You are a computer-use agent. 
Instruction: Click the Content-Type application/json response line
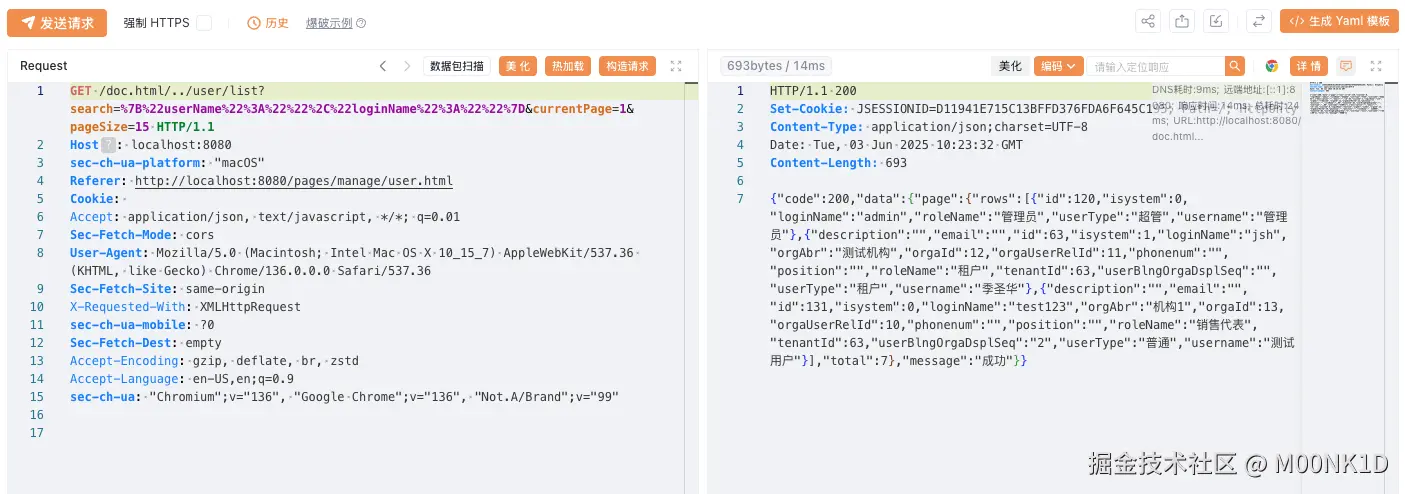(929, 127)
